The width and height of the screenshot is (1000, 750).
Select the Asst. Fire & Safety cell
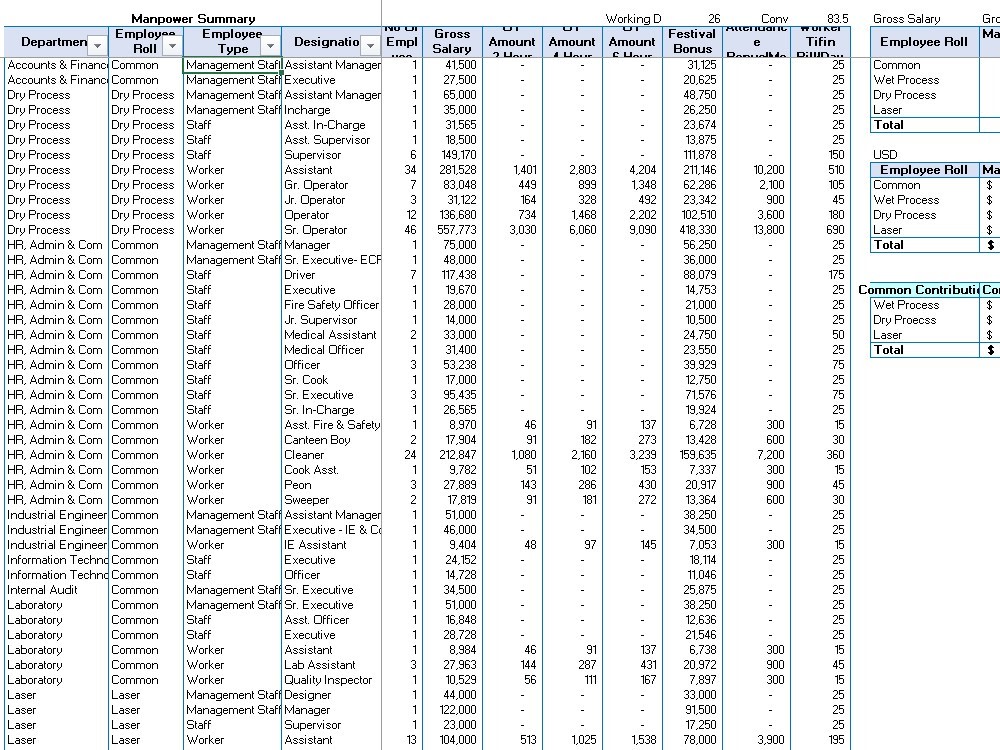coord(332,425)
